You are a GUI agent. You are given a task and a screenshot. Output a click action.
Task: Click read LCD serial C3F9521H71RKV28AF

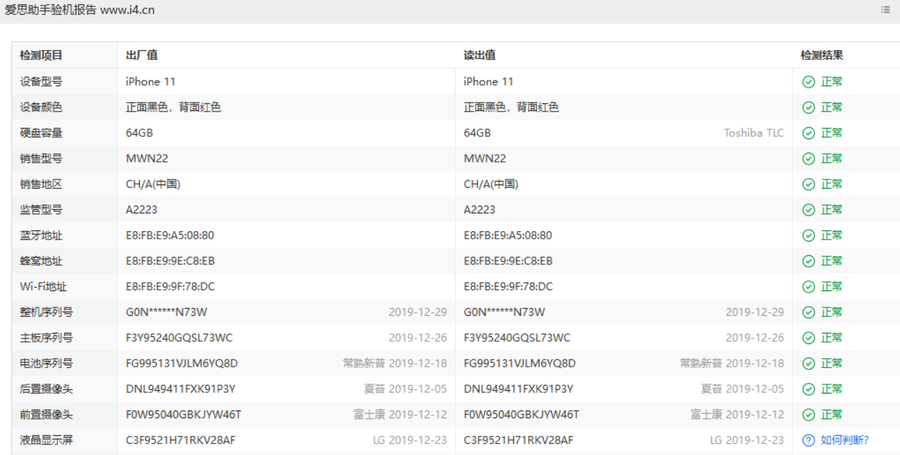click(518, 440)
